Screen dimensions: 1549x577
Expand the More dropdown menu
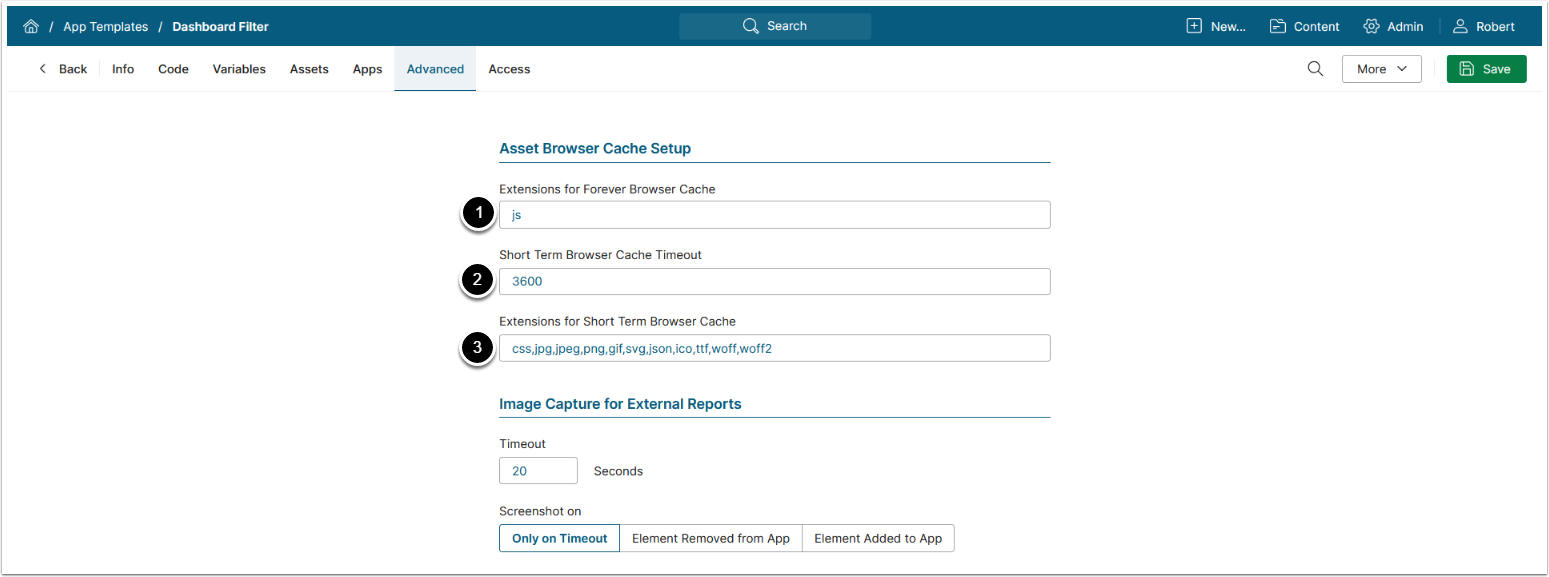1381,69
